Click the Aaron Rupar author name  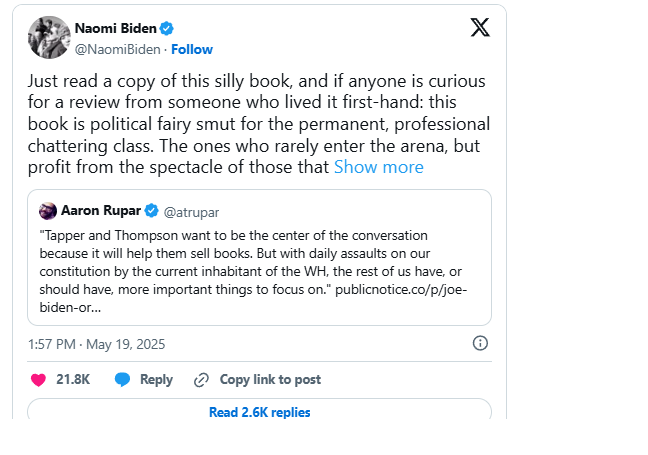pyautogui.click(x=101, y=211)
